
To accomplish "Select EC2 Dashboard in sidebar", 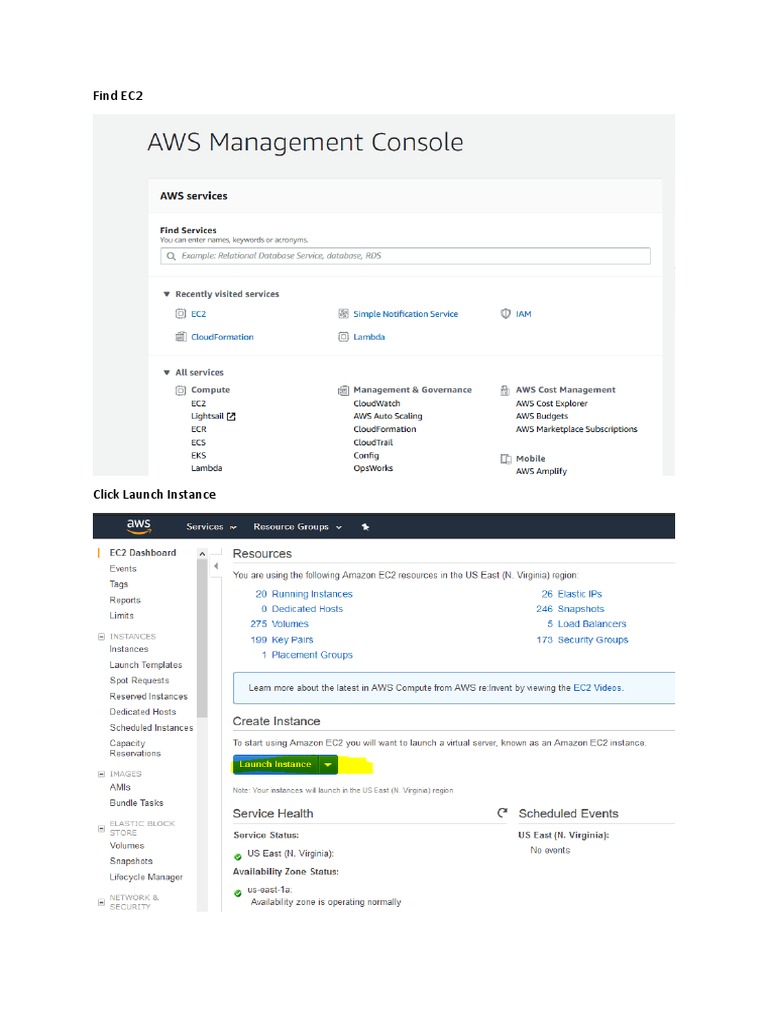I will tap(142, 552).
